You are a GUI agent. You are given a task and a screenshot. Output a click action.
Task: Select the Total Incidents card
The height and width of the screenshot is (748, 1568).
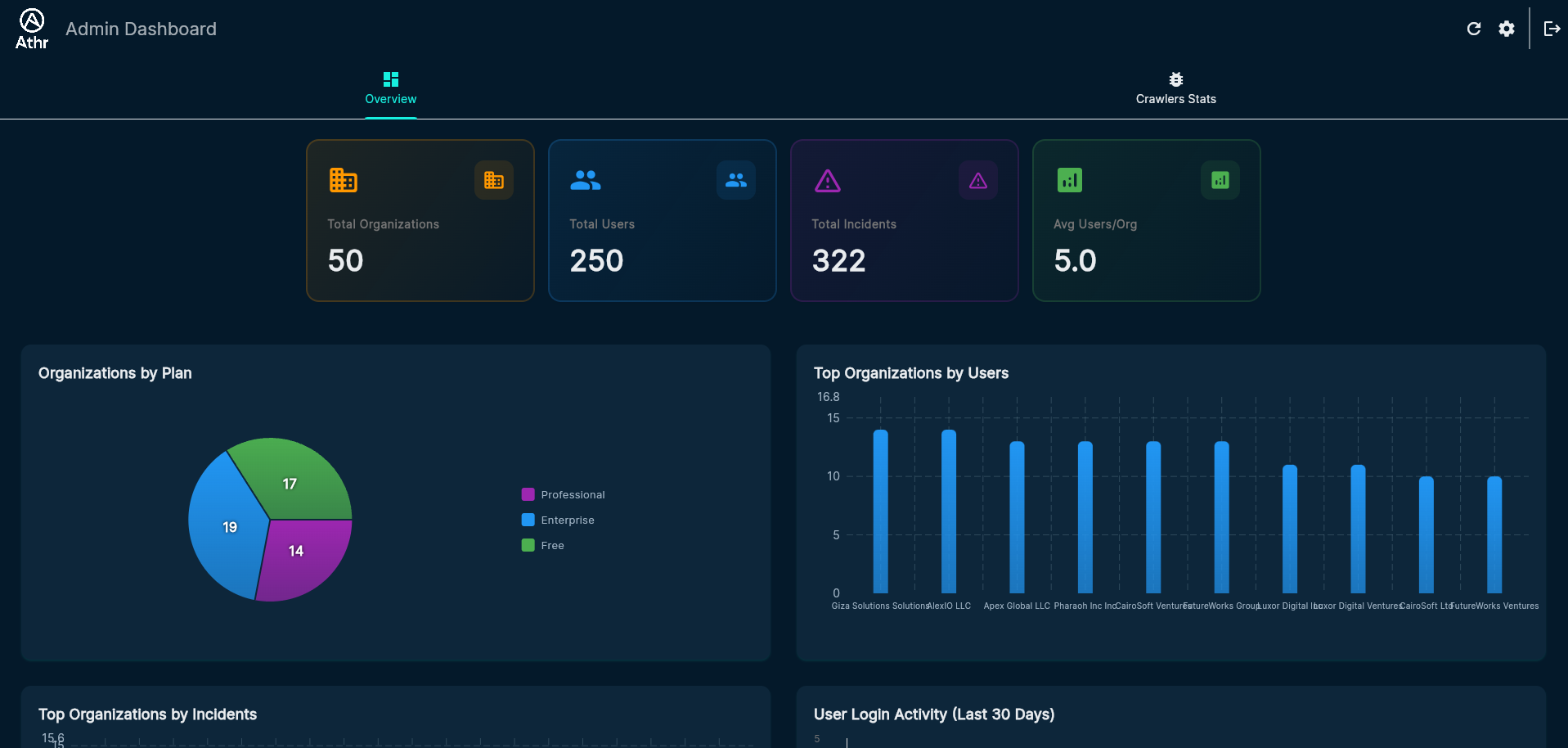click(x=905, y=220)
